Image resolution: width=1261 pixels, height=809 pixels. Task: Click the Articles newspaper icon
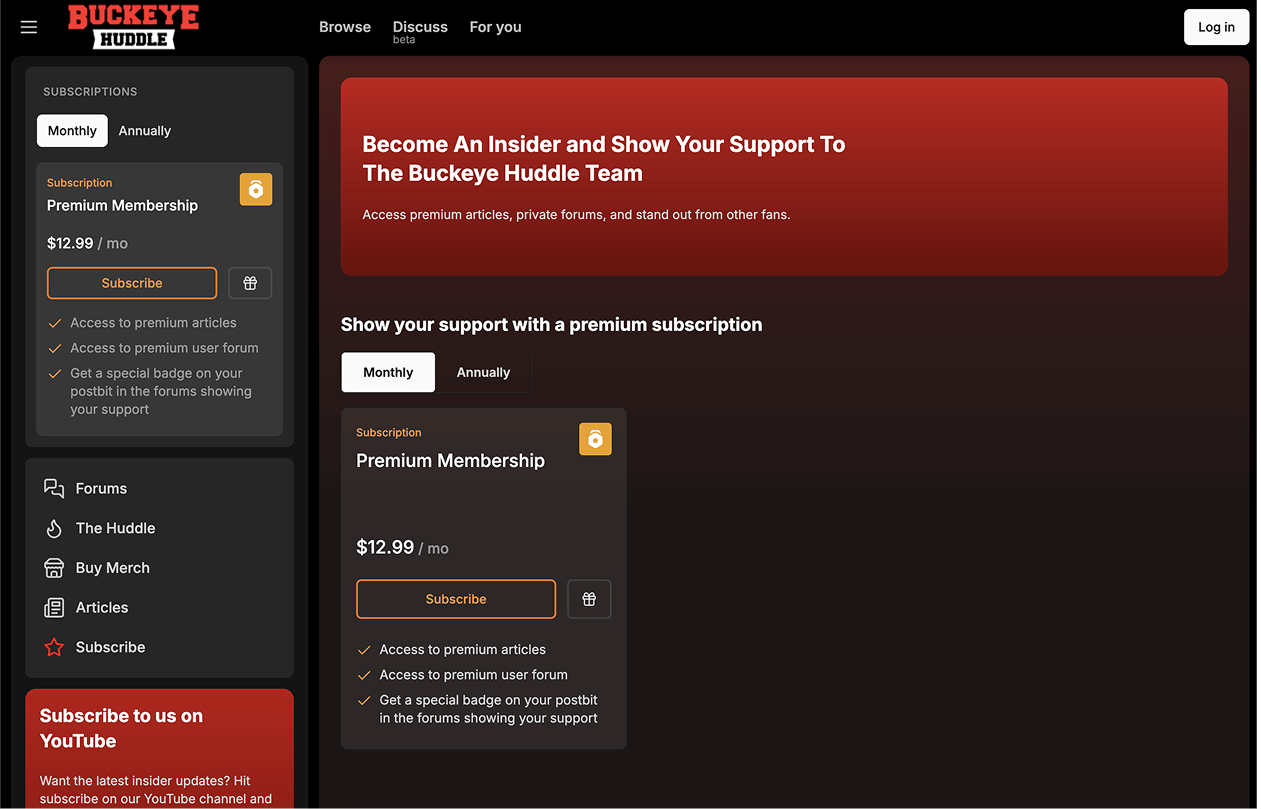(54, 608)
